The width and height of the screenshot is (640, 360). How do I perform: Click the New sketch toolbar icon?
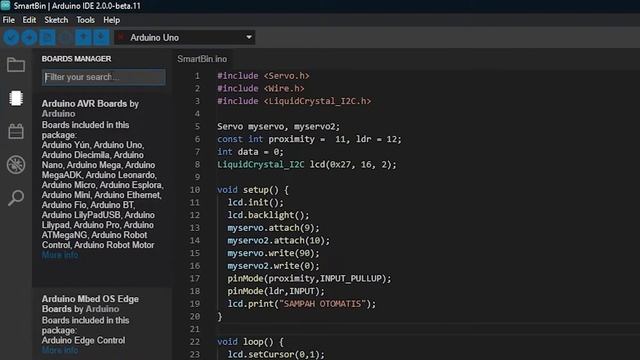coord(47,38)
